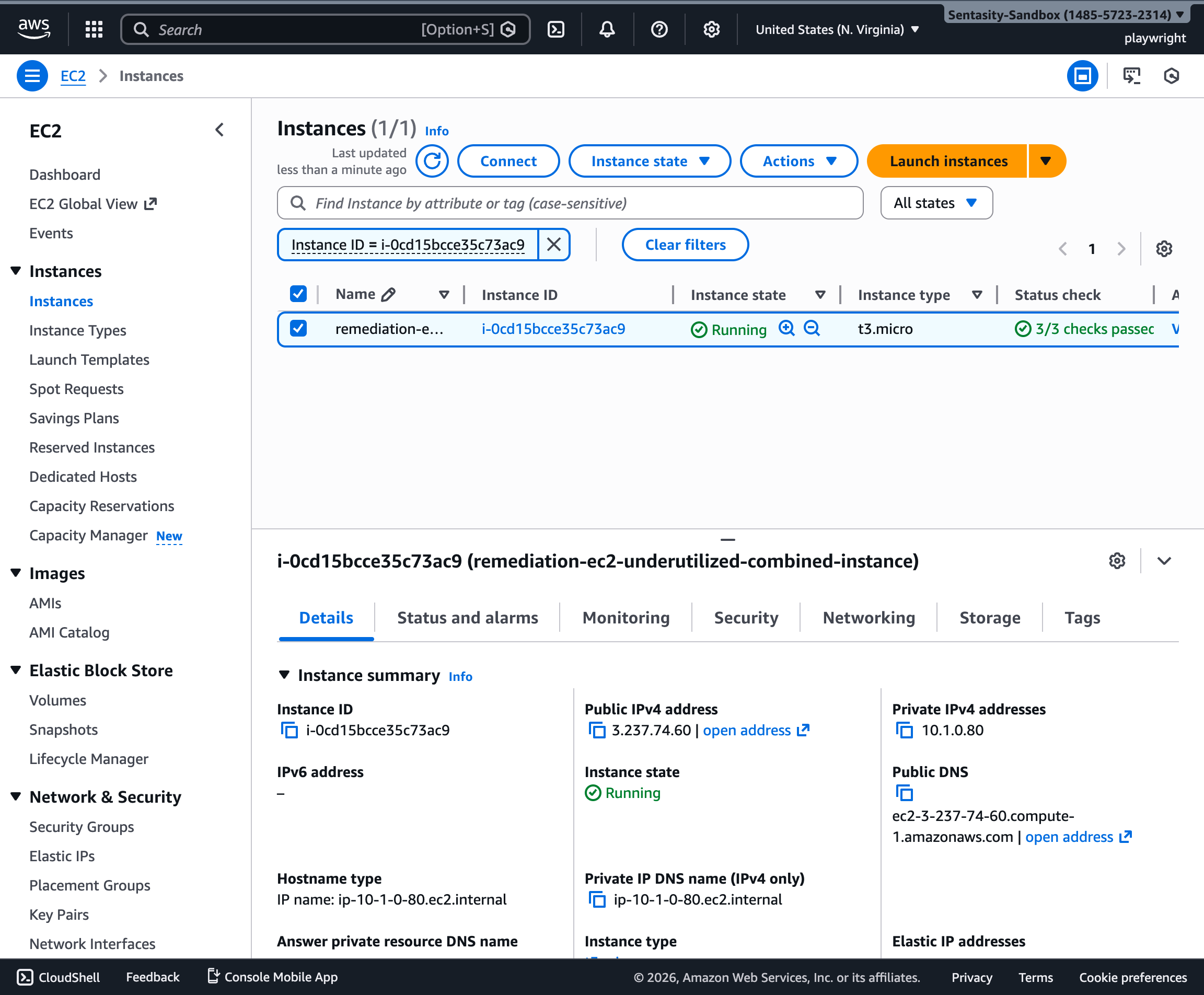Filter by Running state using zoom-in magnifier
The width and height of the screenshot is (1204, 995).
point(786,329)
